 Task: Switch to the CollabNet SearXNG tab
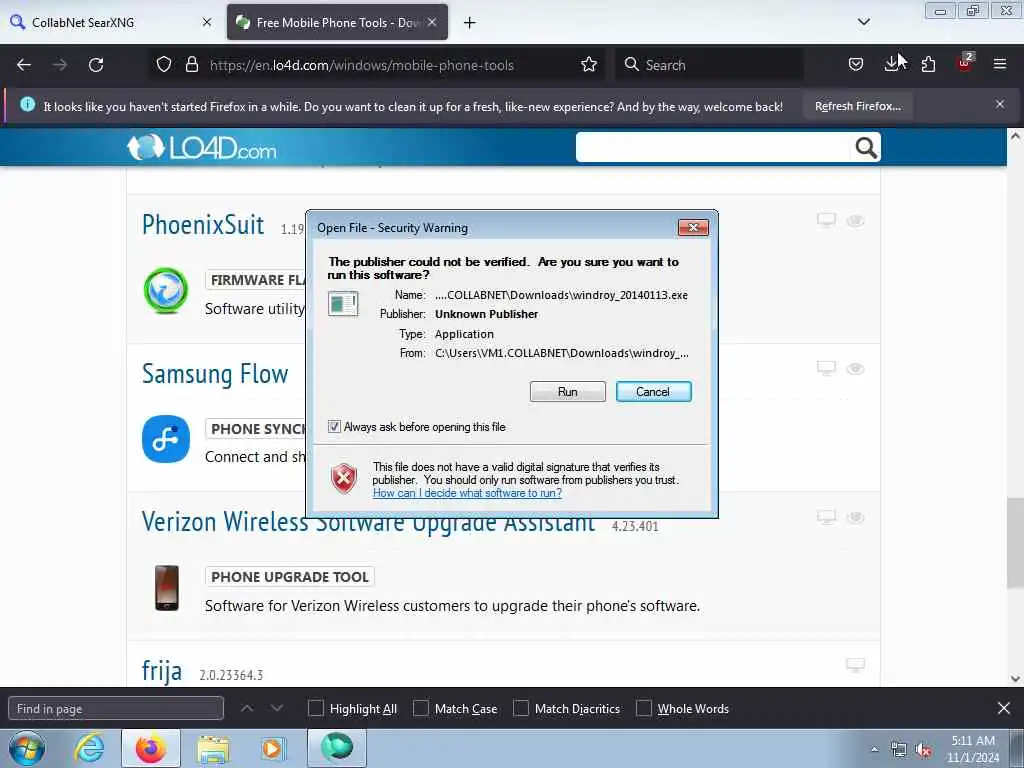click(x=111, y=22)
